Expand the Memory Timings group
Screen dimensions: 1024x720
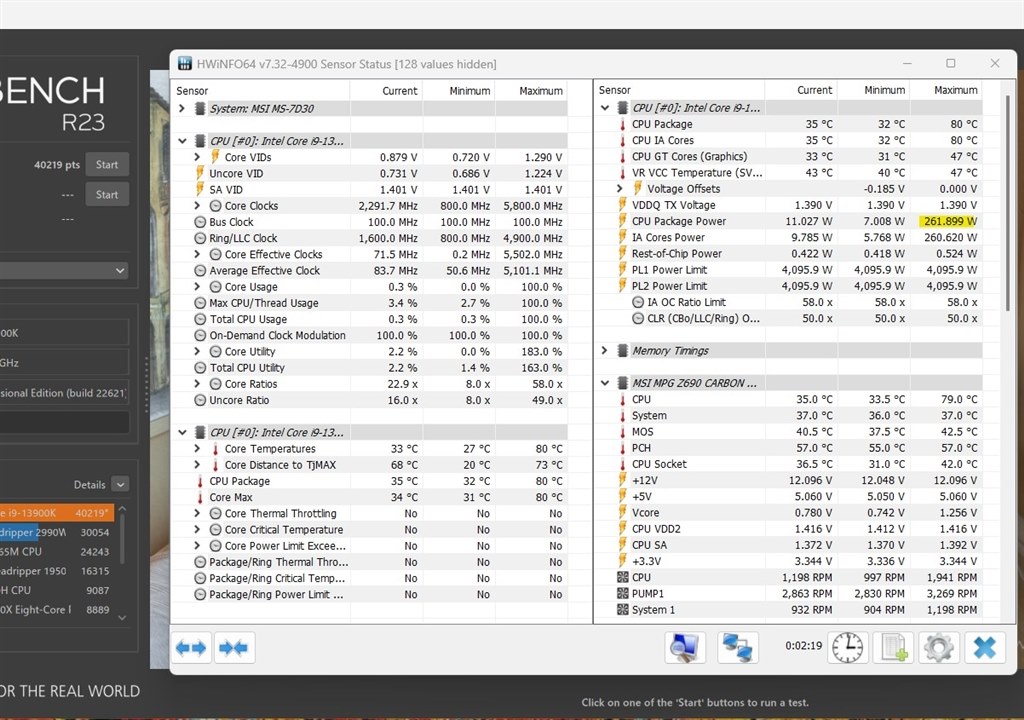(x=605, y=351)
